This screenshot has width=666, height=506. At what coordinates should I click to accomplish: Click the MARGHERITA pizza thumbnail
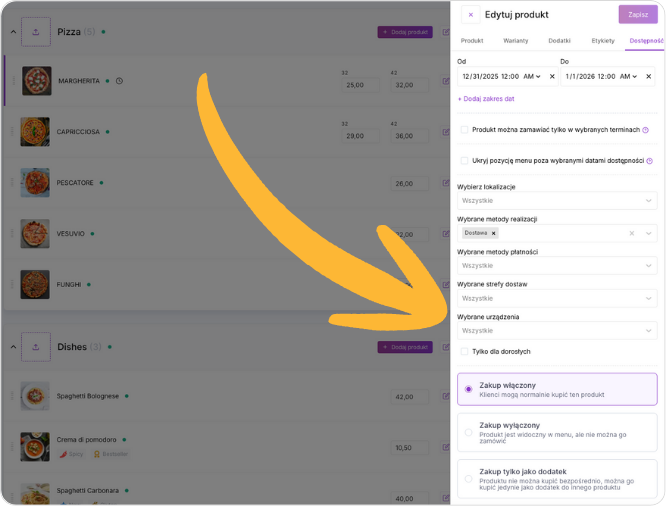tap(35, 81)
